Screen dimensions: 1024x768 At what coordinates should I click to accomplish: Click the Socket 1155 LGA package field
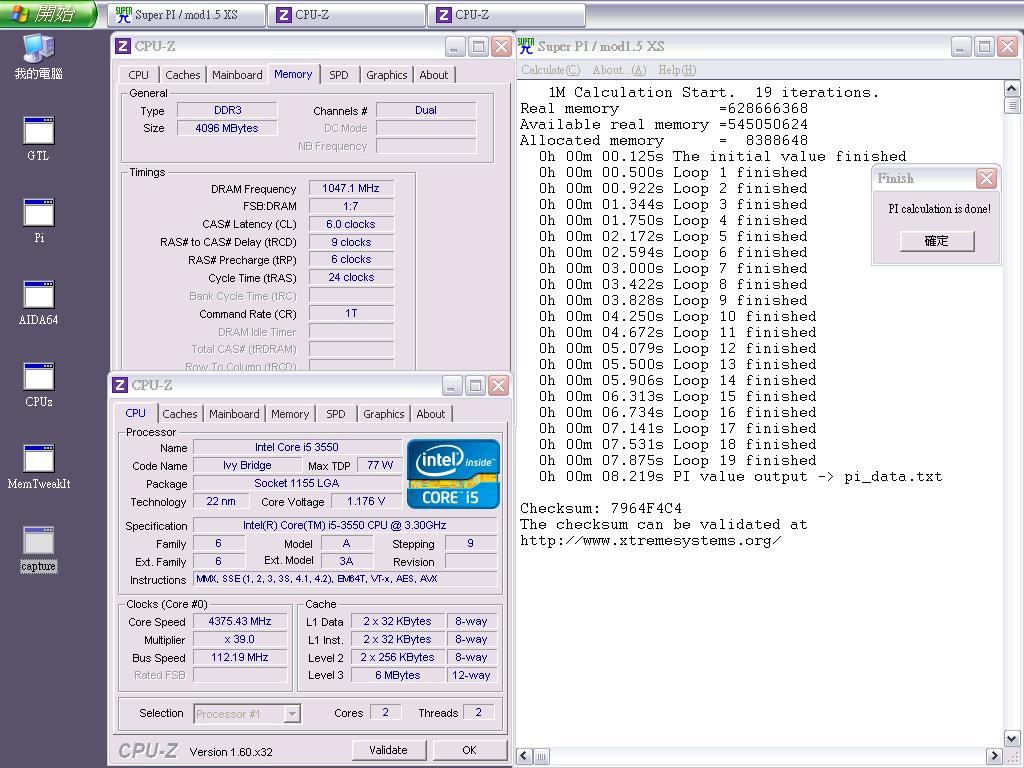[297, 483]
